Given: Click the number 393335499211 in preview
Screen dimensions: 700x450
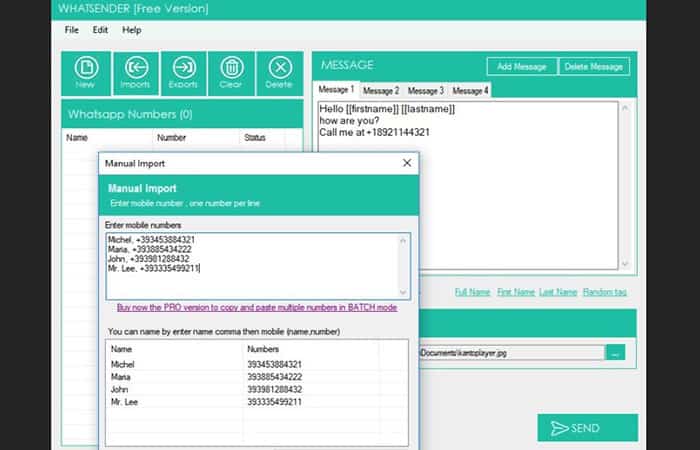Looking at the screenshot, I should [275, 402].
